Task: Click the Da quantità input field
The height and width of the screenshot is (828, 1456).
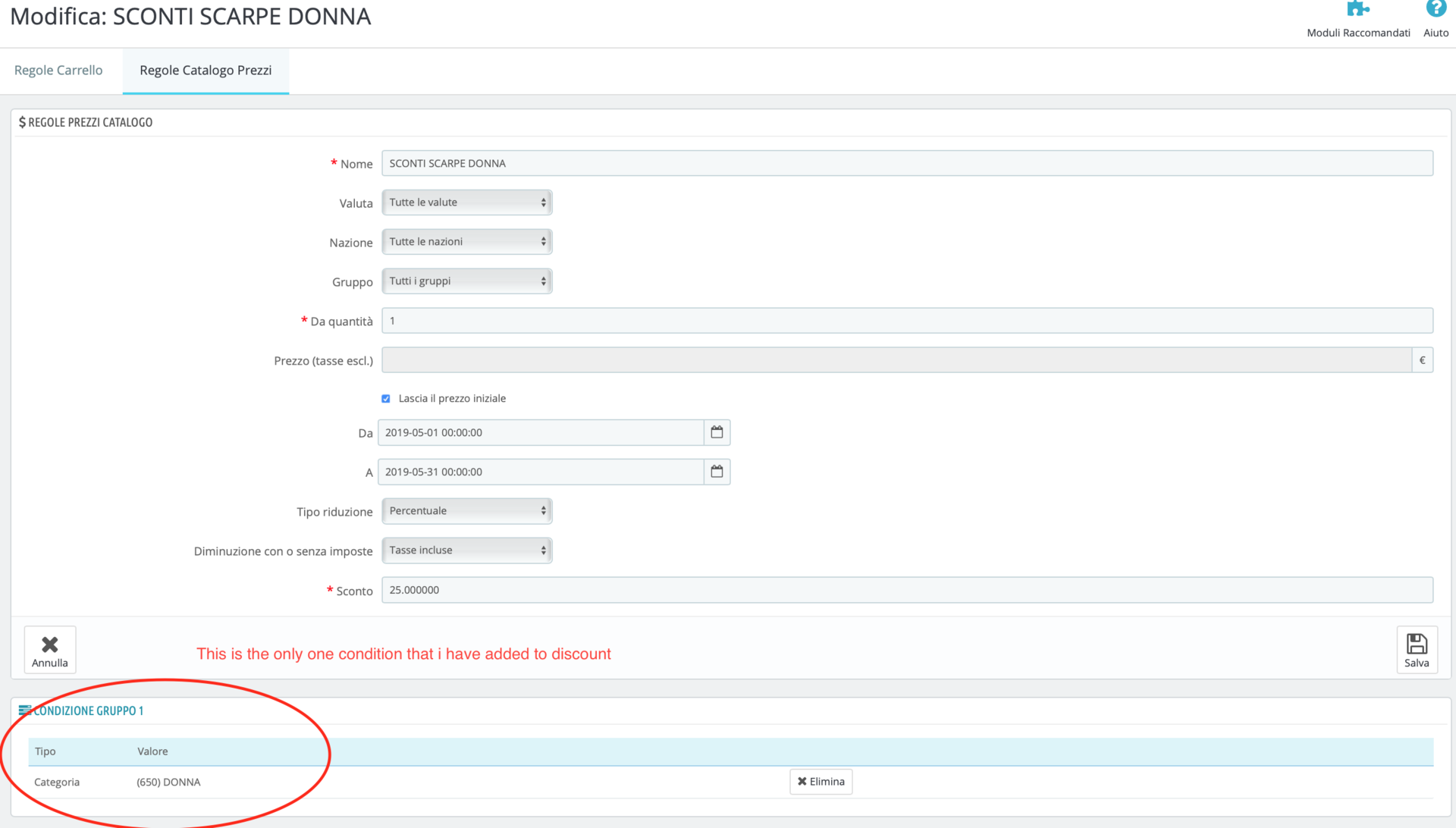Action: pos(906,321)
